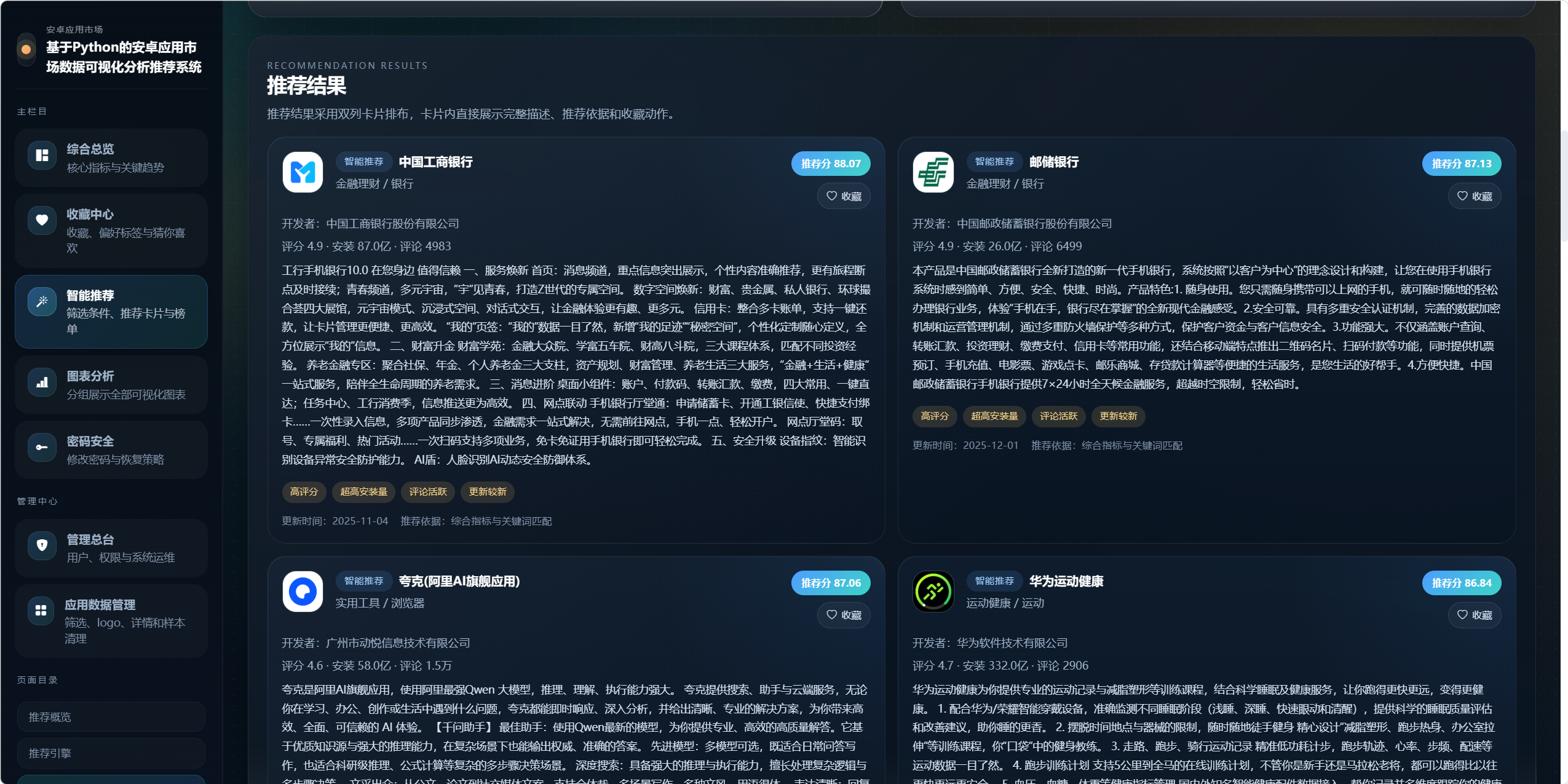The height and width of the screenshot is (784, 1568).
Task: Click the 中国工商银行 app logo
Action: tap(303, 172)
